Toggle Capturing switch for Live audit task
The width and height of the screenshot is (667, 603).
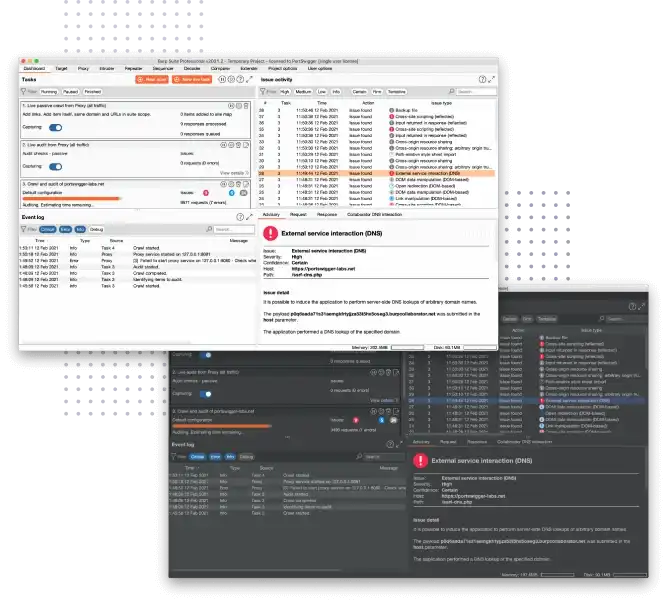tap(55, 167)
